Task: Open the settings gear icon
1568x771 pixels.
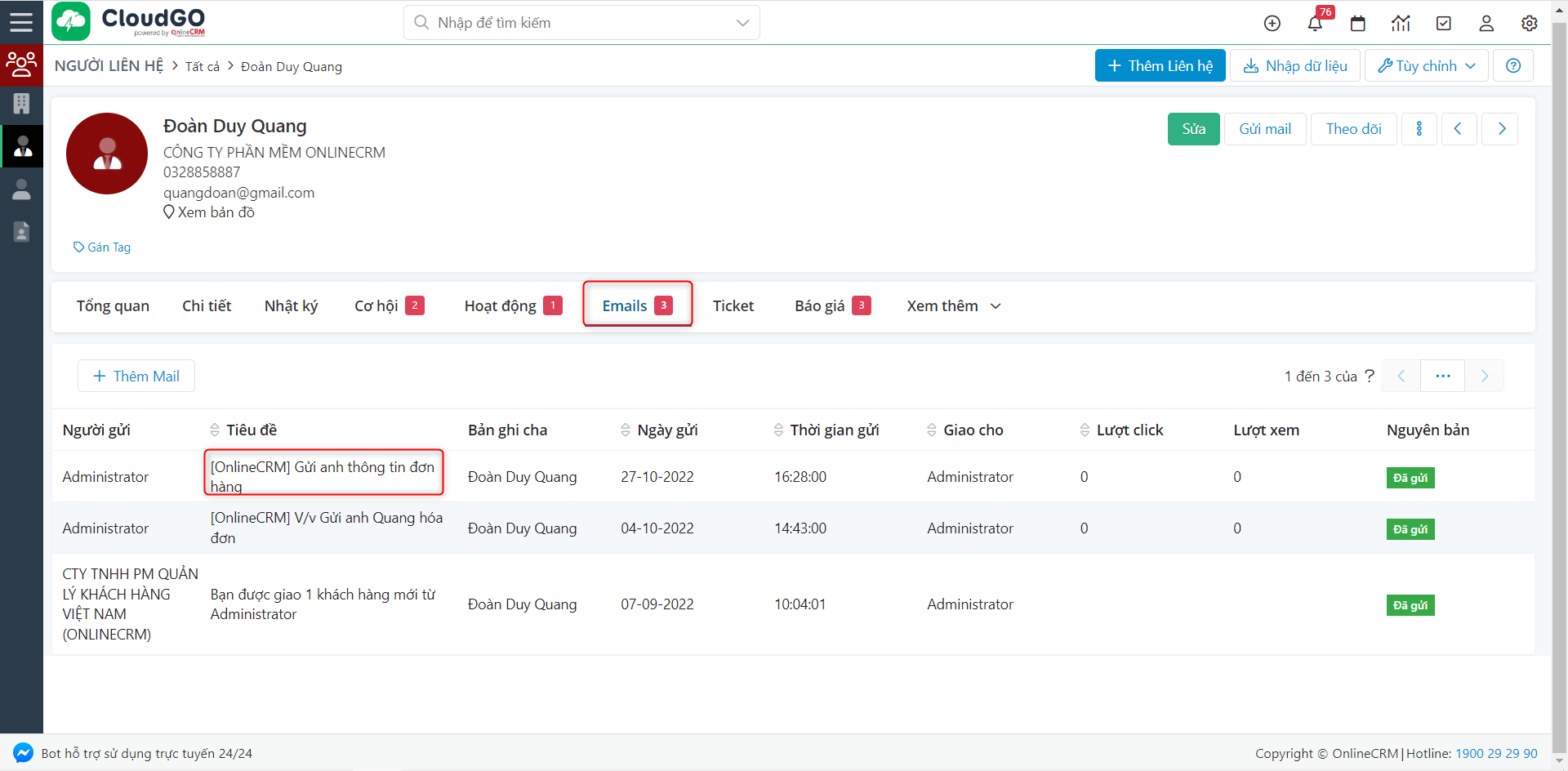Action: click(1530, 24)
